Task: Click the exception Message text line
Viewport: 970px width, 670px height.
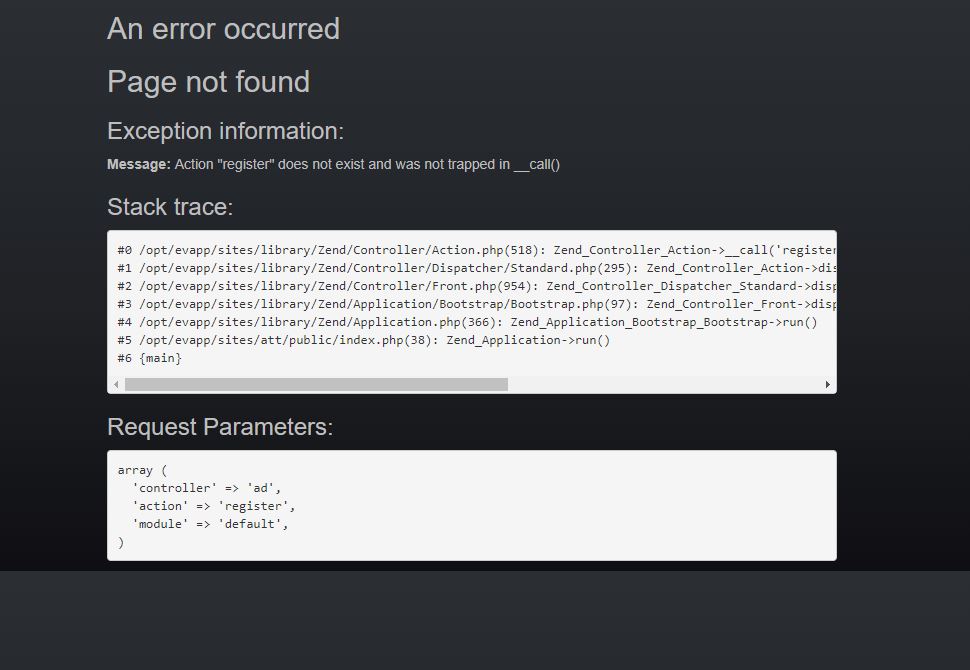Action: point(333,164)
